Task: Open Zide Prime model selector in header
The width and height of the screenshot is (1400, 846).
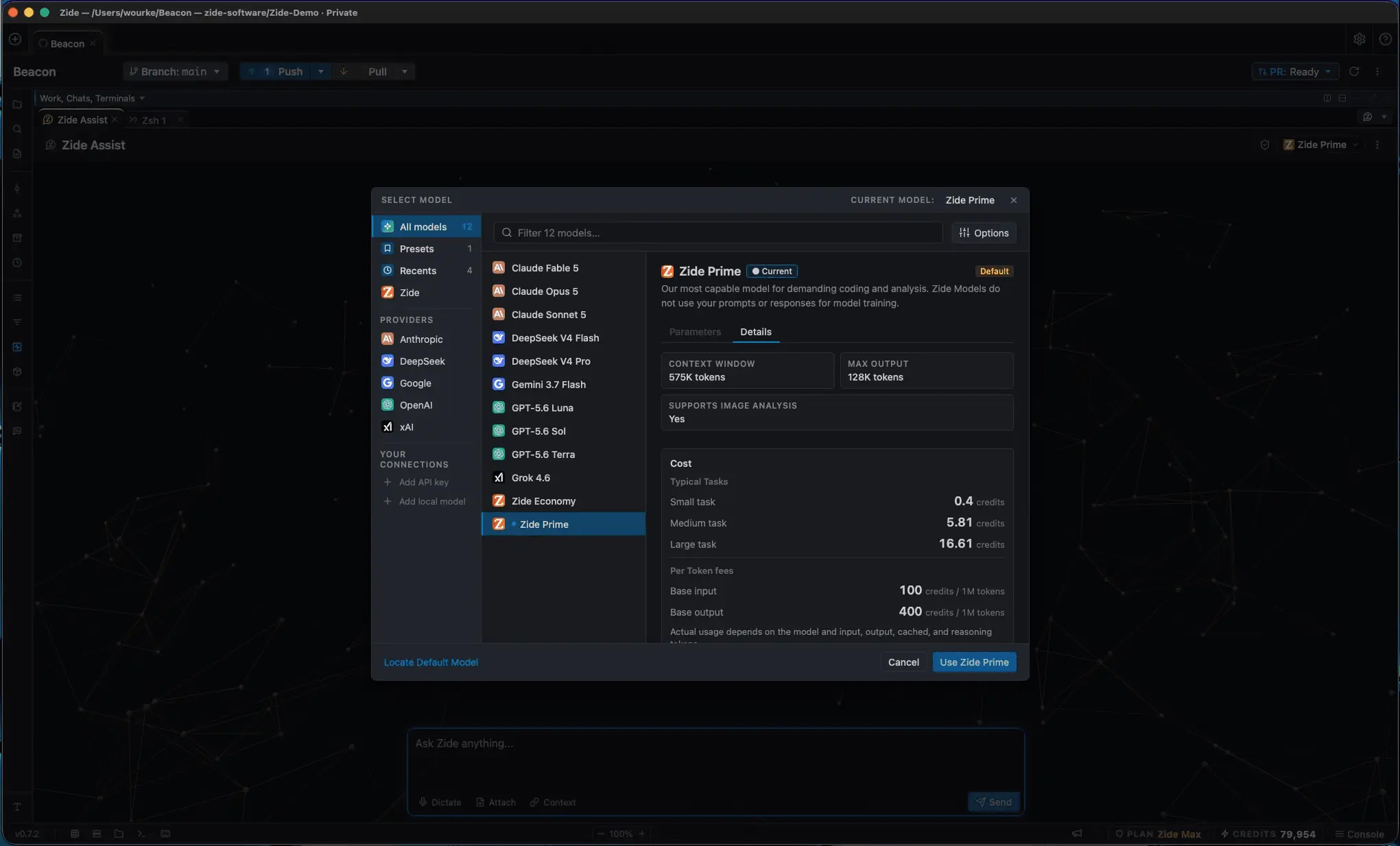Action: [1320, 145]
